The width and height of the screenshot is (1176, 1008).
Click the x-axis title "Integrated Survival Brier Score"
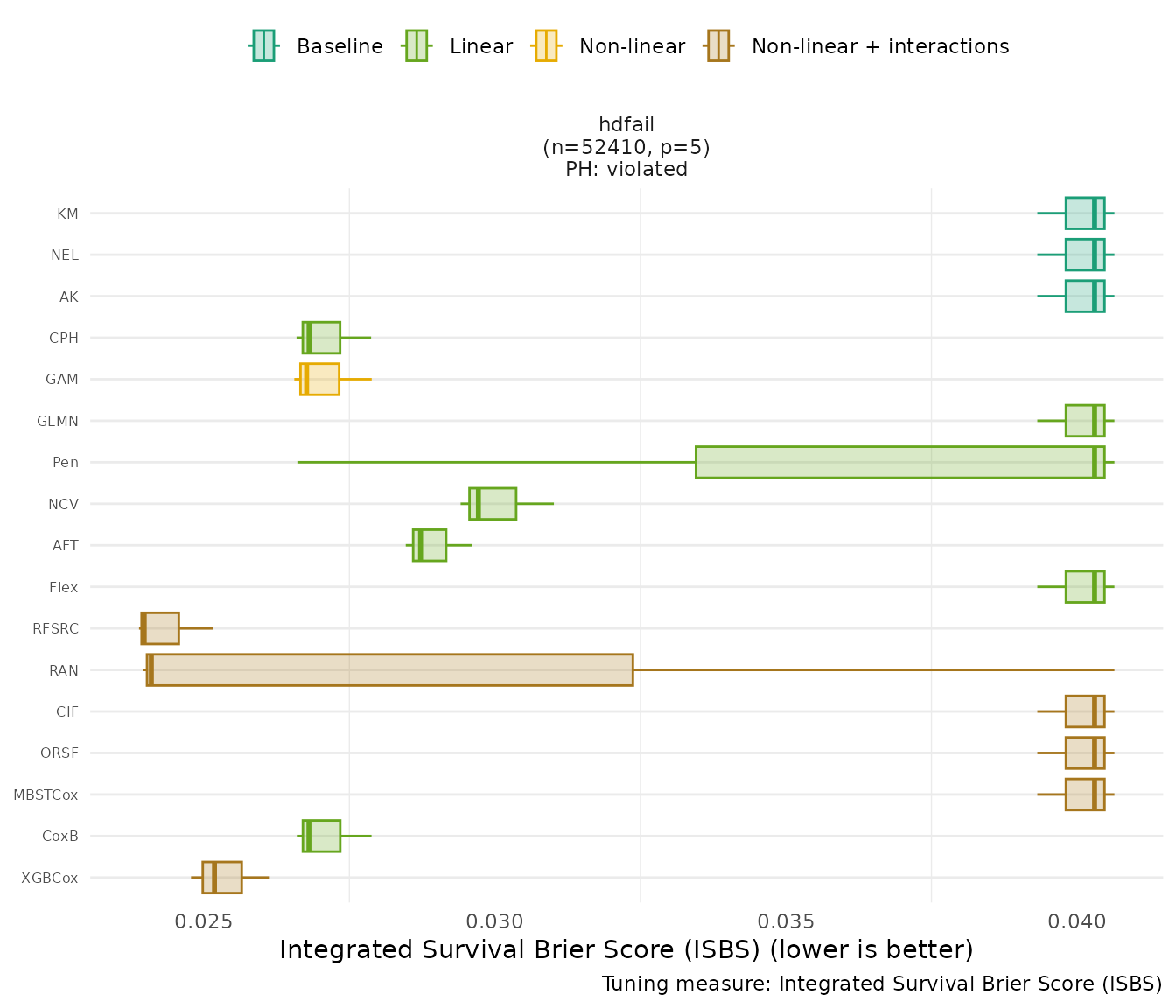click(626, 949)
